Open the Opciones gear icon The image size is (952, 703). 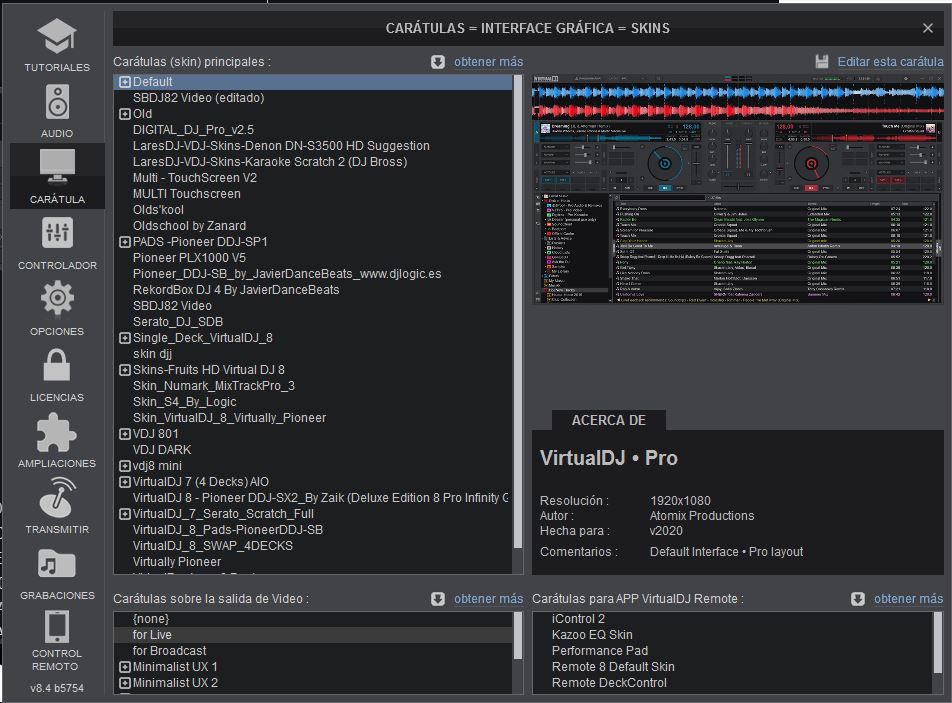(57, 300)
